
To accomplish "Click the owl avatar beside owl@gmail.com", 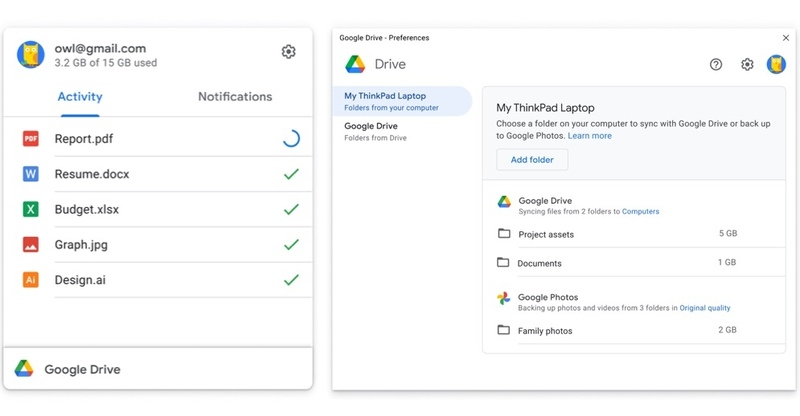I will click(31, 55).
